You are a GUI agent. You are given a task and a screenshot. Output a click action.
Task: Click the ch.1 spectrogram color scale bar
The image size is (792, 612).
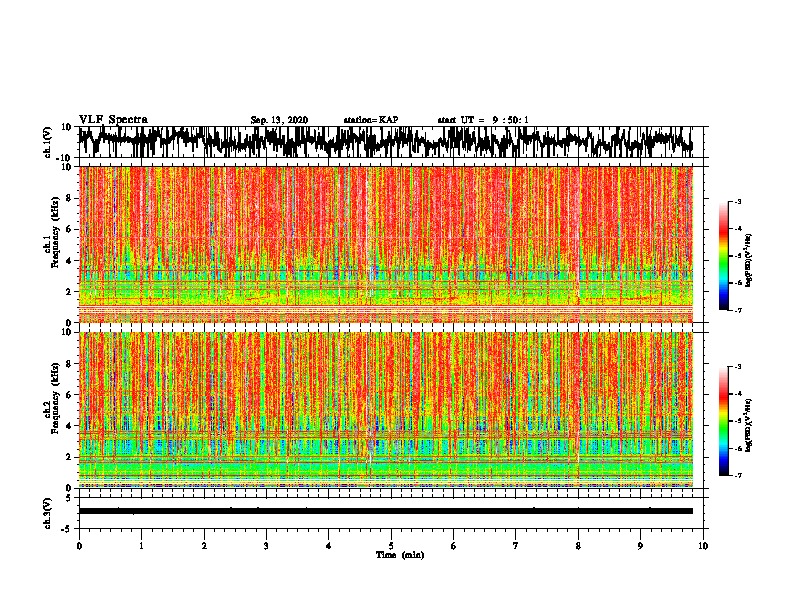(x=723, y=256)
